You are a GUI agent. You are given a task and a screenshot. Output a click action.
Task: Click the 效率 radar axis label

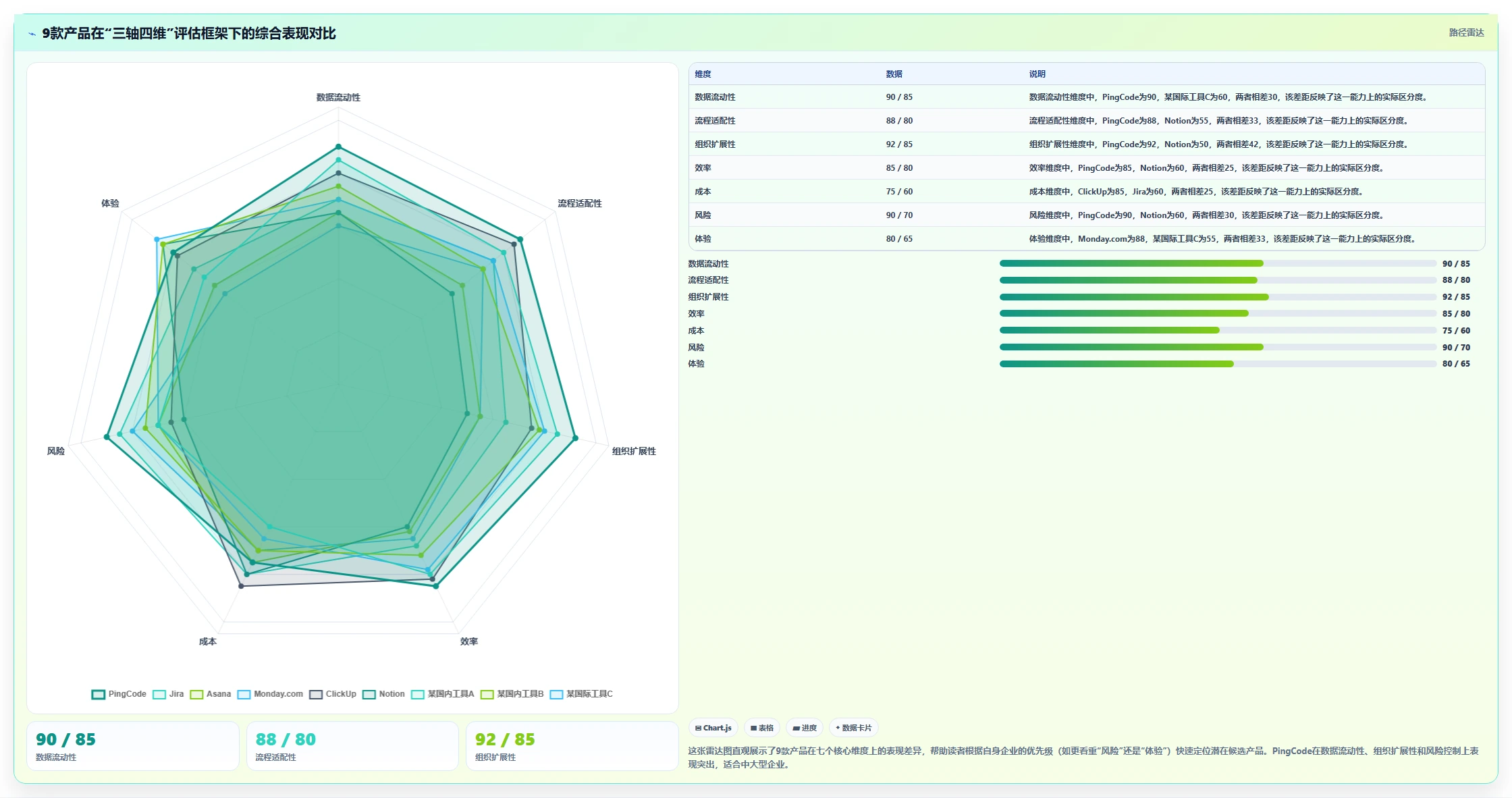click(x=469, y=641)
